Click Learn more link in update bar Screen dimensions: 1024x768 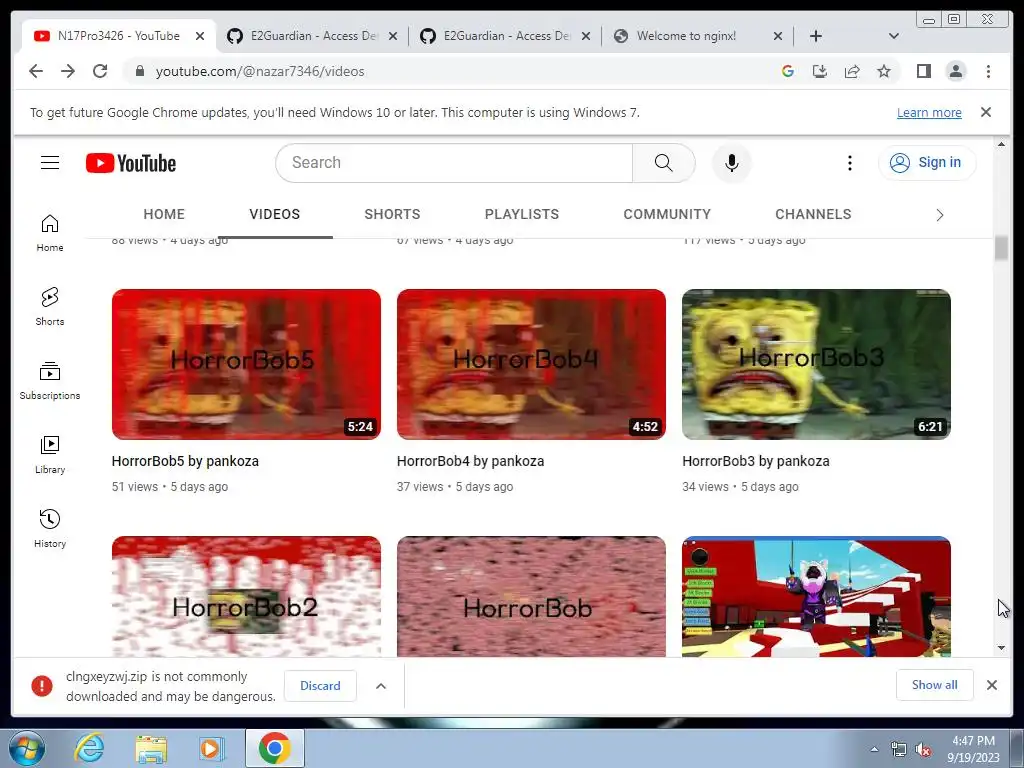pyautogui.click(x=929, y=112)
